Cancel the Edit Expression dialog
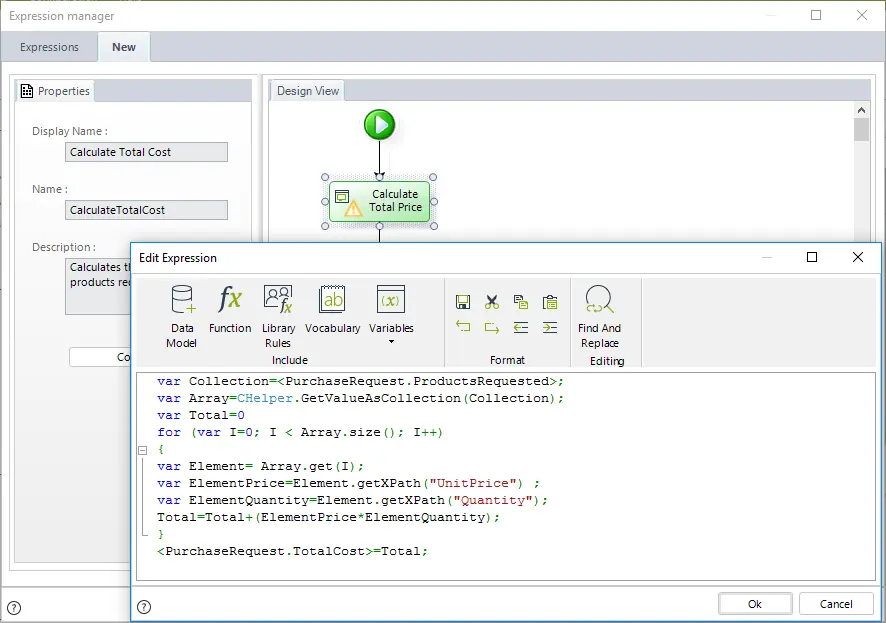886x623 pixels. click(x=836, y=604)
